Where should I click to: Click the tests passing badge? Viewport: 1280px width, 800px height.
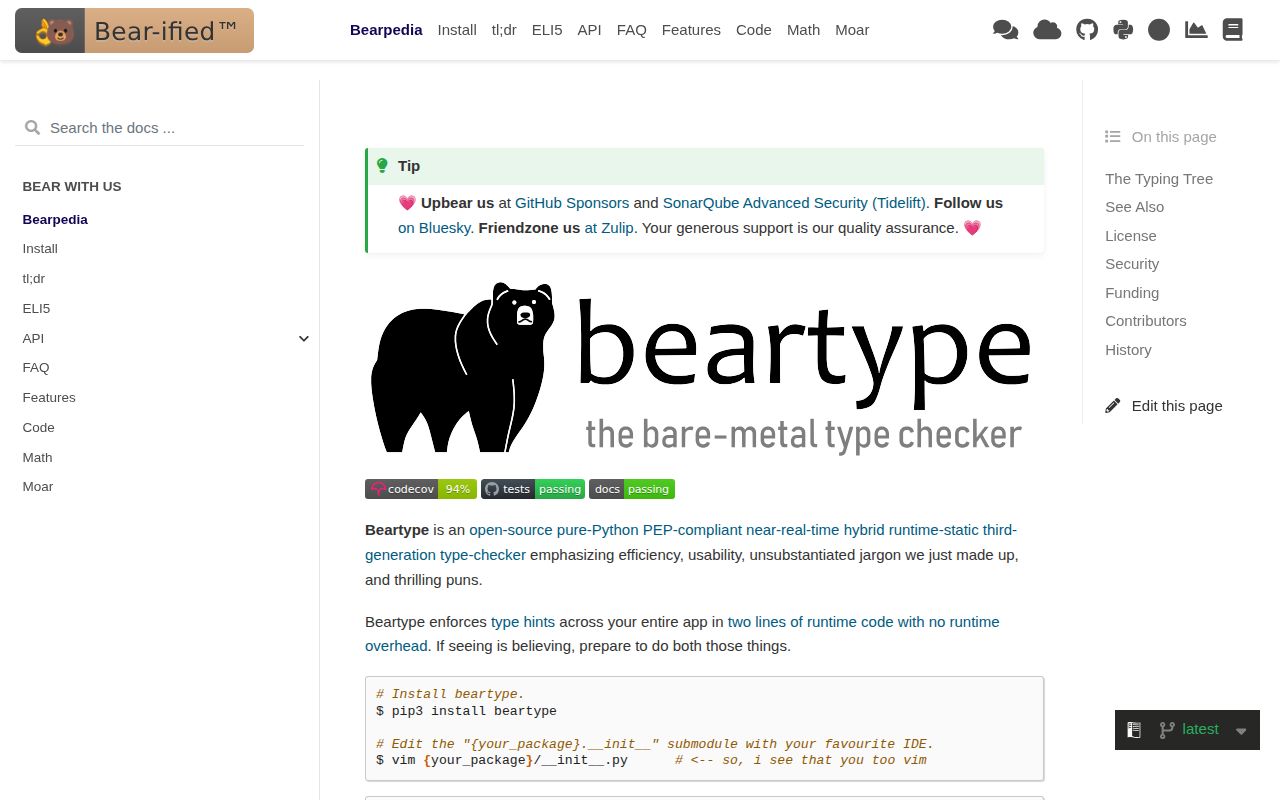tap(533, 489)
